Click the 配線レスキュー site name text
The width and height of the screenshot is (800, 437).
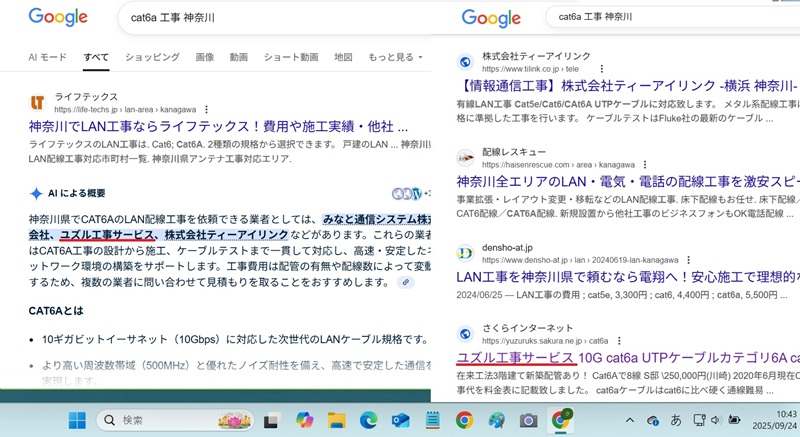tap(514, 152)
